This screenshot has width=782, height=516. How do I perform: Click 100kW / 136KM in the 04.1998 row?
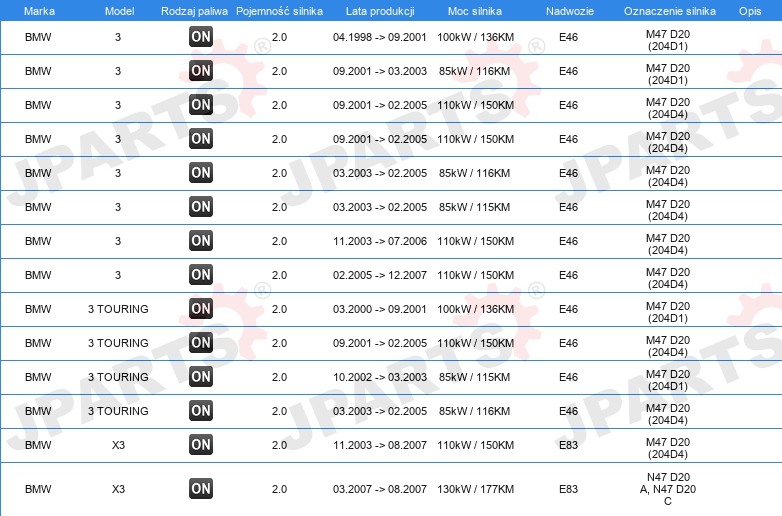(475, 37)
